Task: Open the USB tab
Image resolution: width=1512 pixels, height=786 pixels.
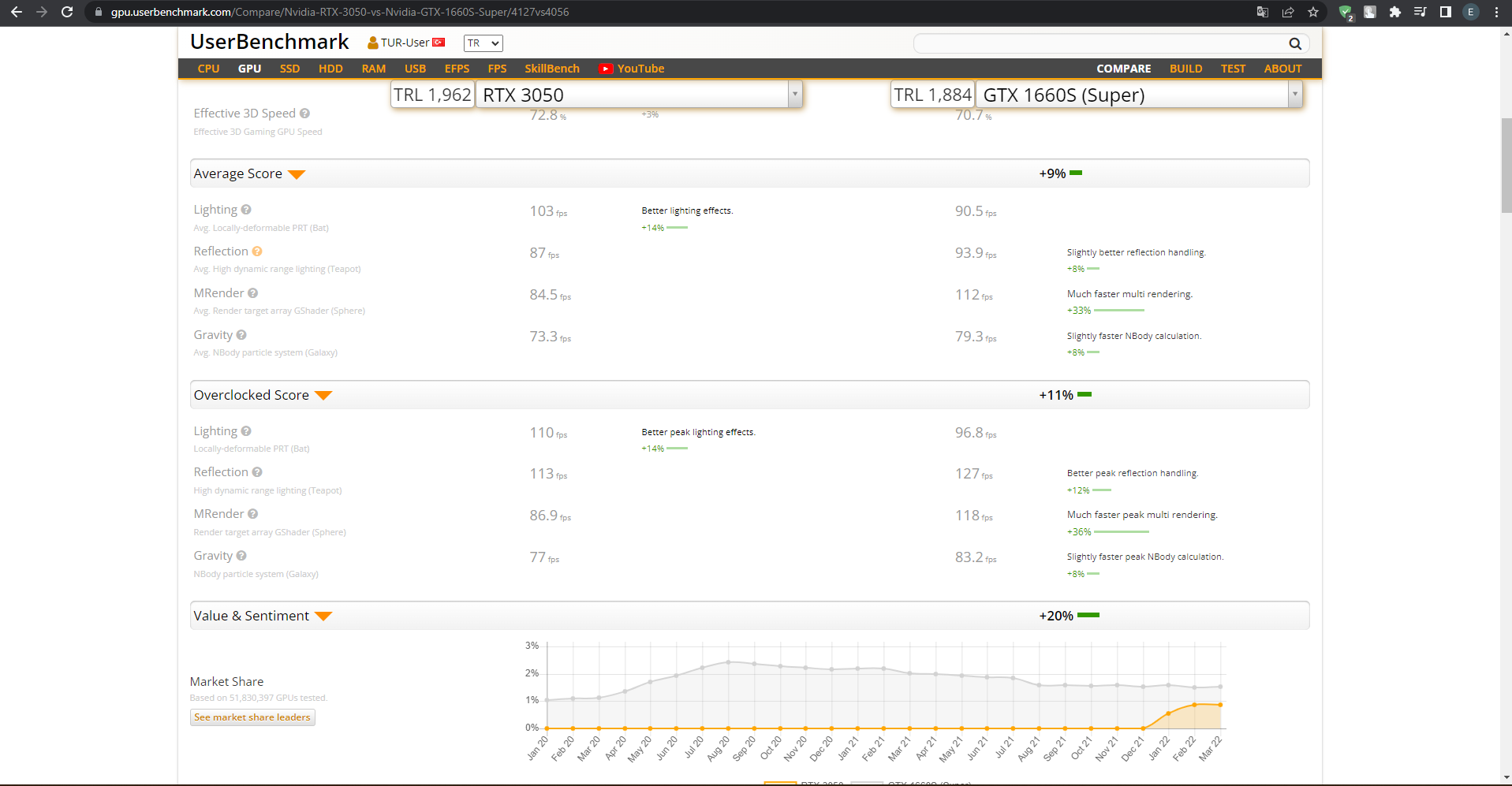Action: tap(415, 69)
